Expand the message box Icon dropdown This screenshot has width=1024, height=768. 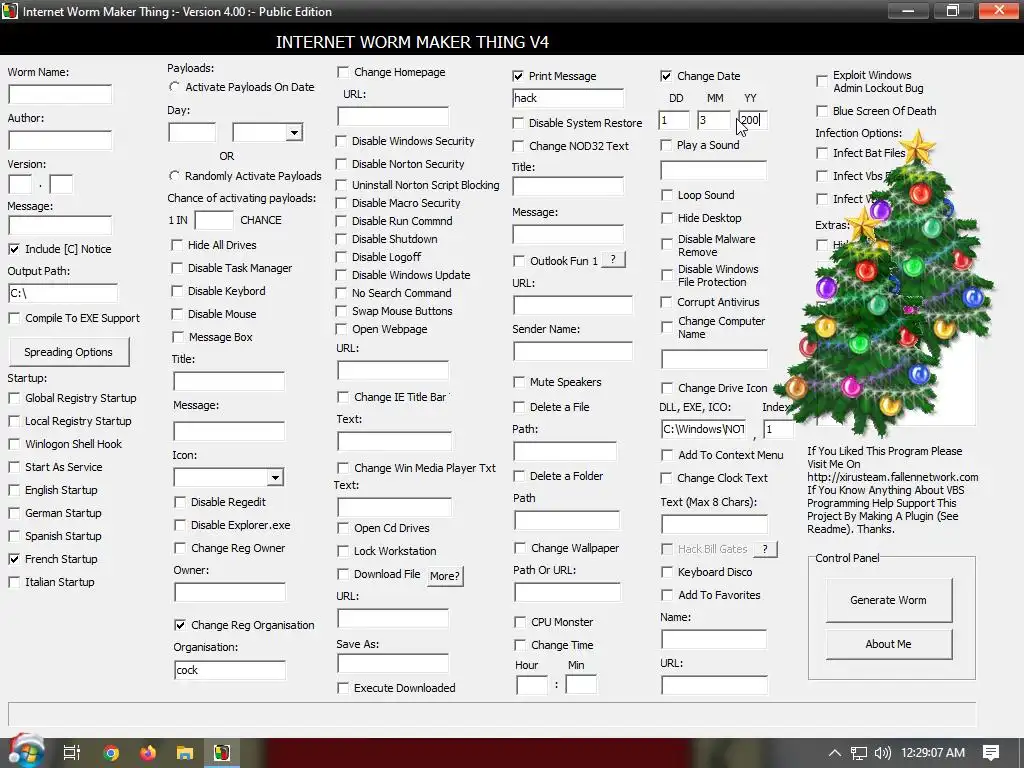click(275, 477)
